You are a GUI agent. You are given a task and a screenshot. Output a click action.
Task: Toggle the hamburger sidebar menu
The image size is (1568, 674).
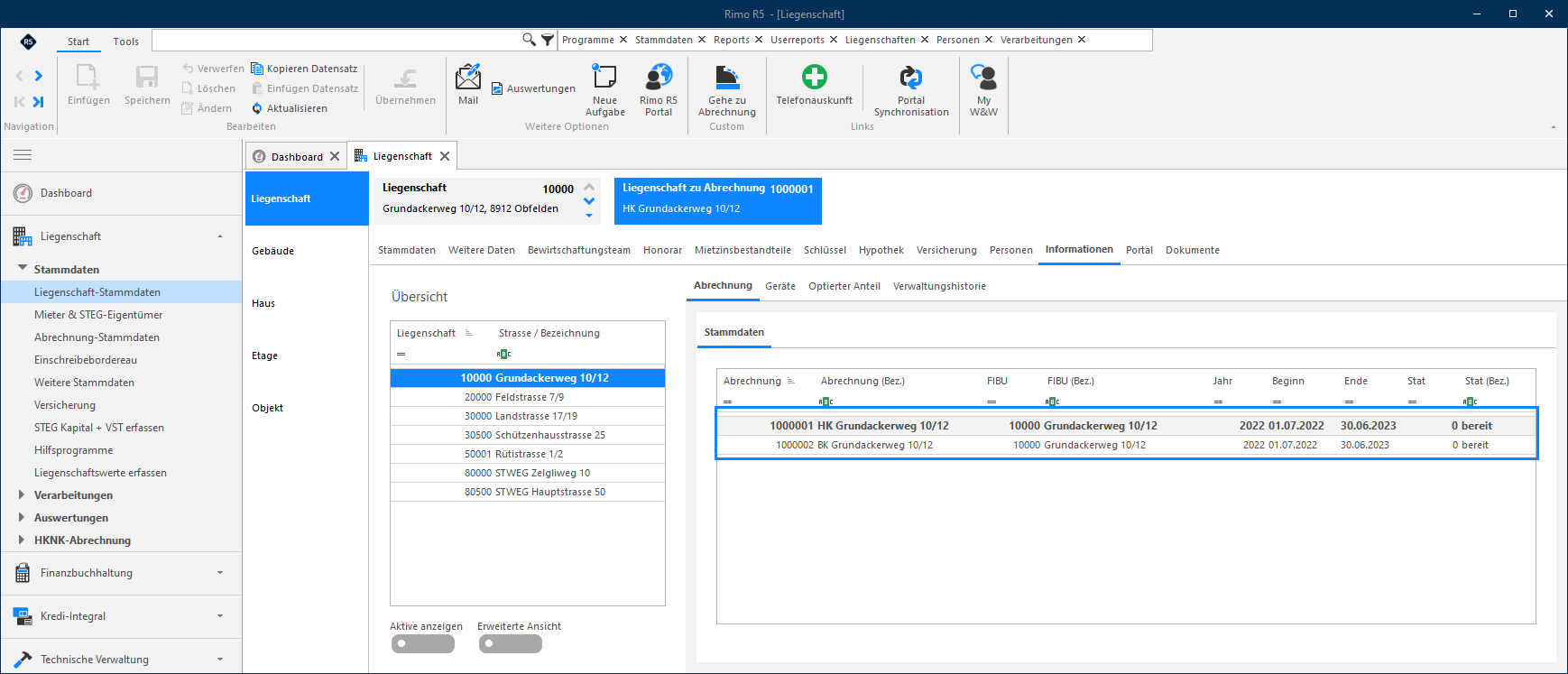click(x=23, y=155)
